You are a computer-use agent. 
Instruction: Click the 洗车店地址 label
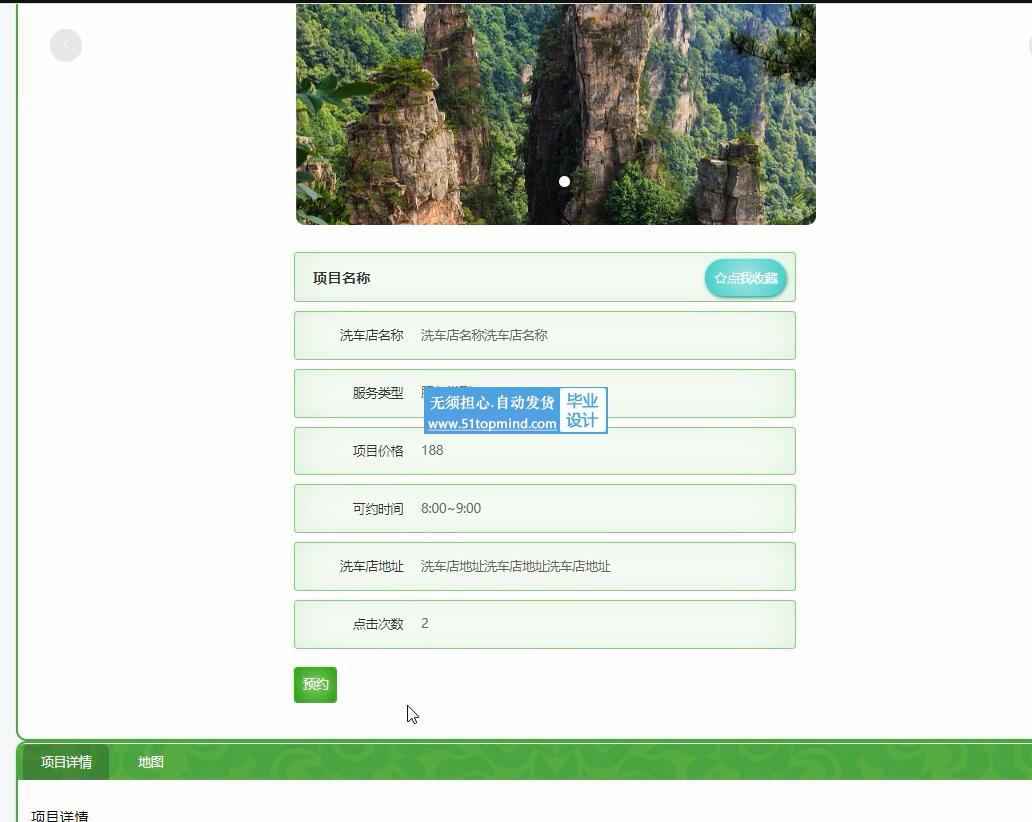pyautogui.click(x=371, y=567)
